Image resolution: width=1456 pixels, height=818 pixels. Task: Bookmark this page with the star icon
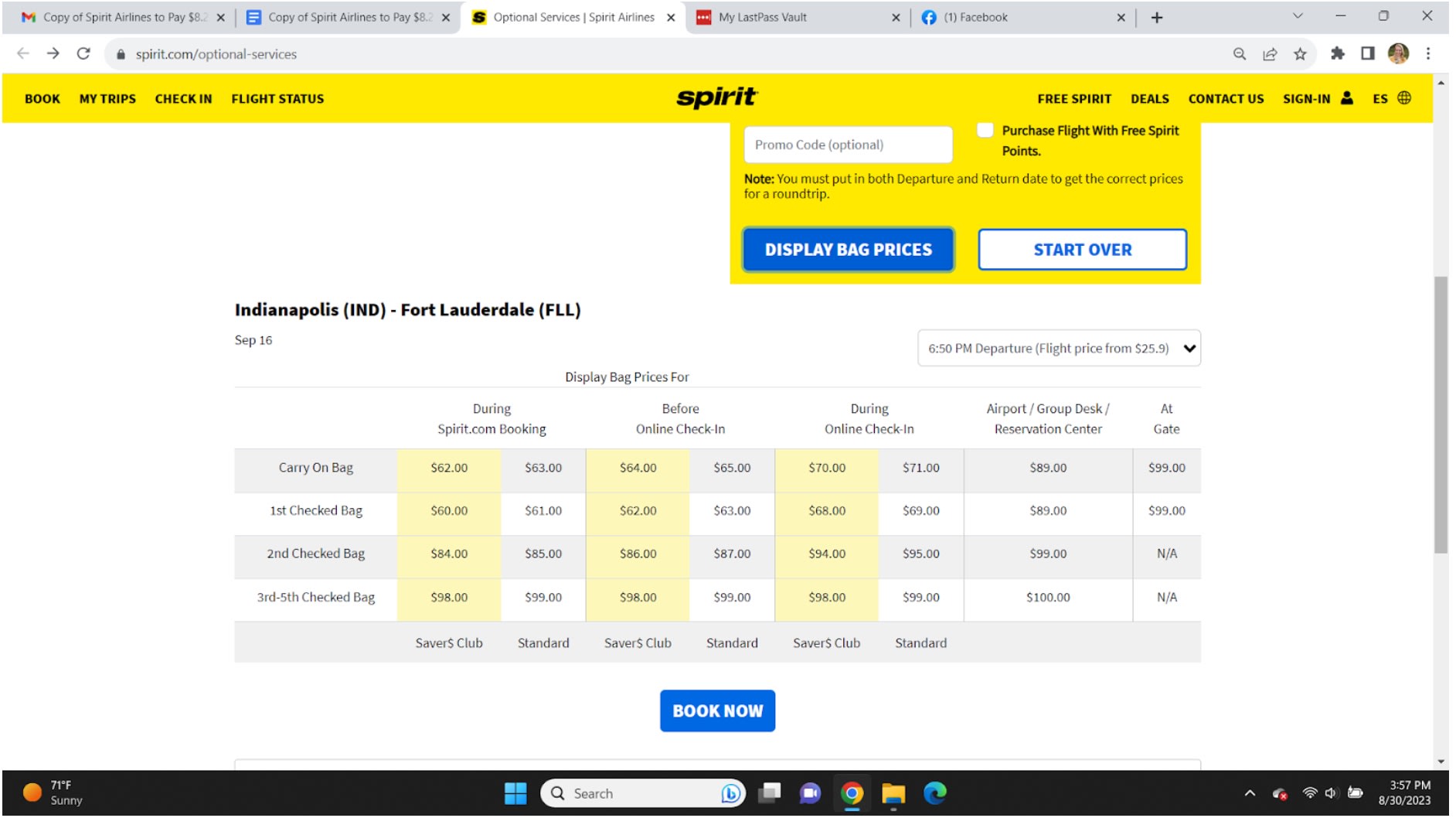pyautogui.click(x=1300, y=54)
